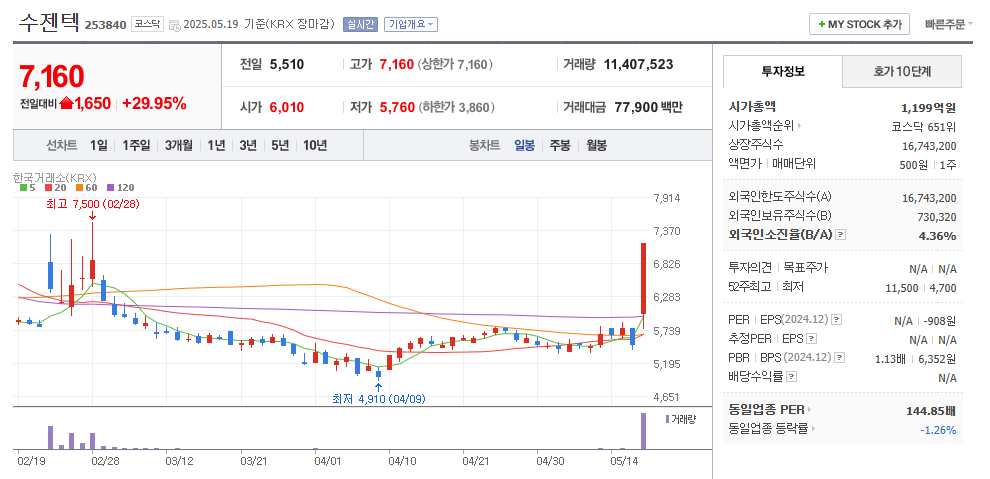Switch to the 투자정보 tab
990x479 pixels.
coord(783,71)
